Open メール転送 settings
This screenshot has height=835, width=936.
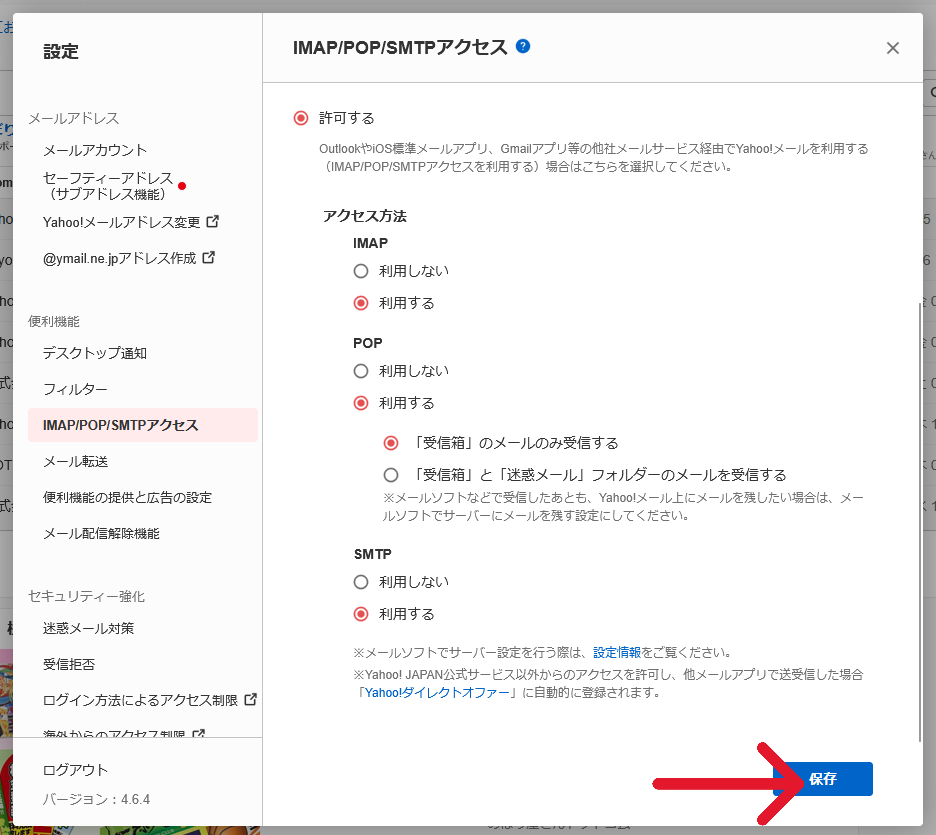point(75,461)
